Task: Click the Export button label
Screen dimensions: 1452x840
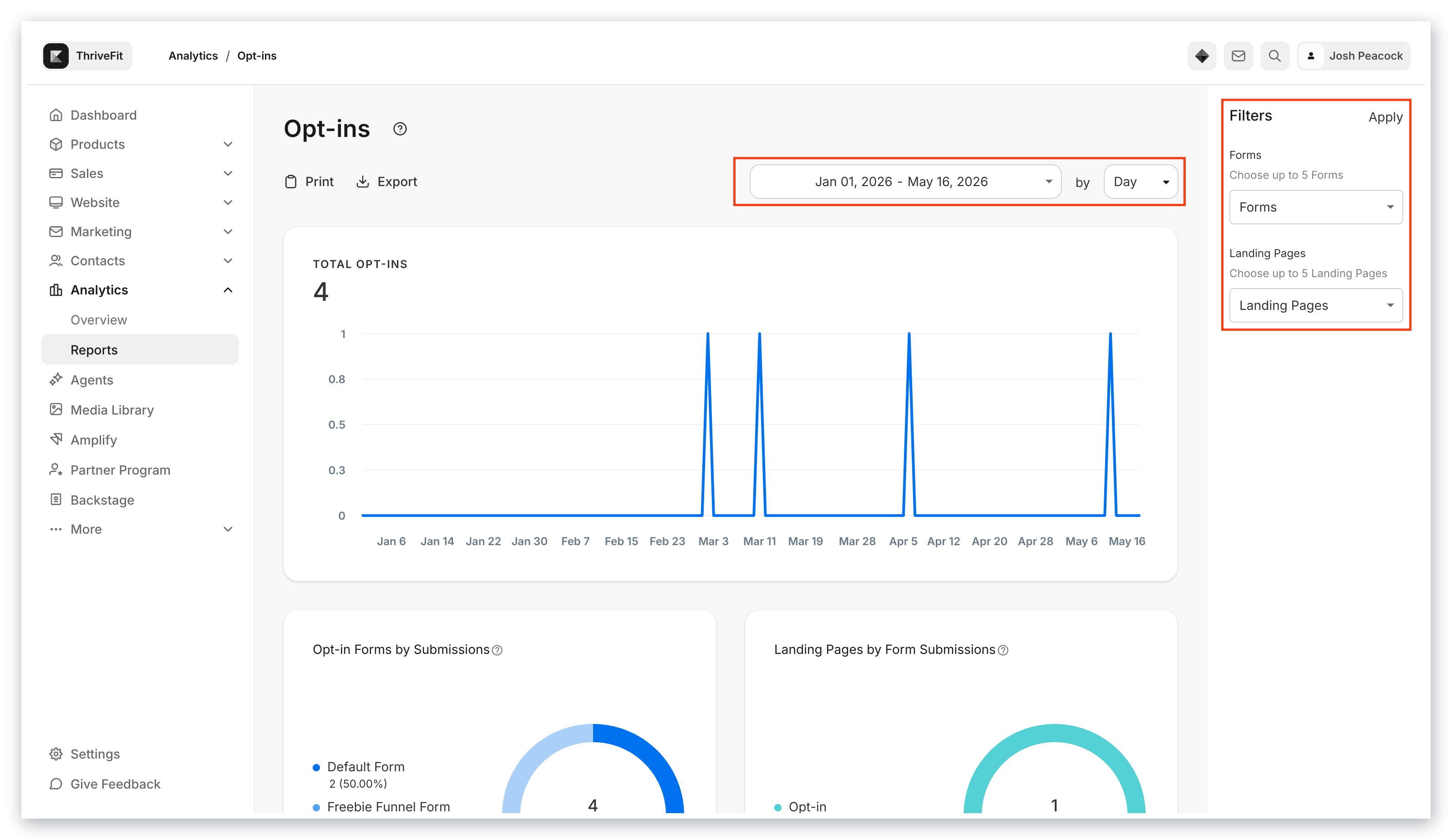Action: click(x=397, y=182)
